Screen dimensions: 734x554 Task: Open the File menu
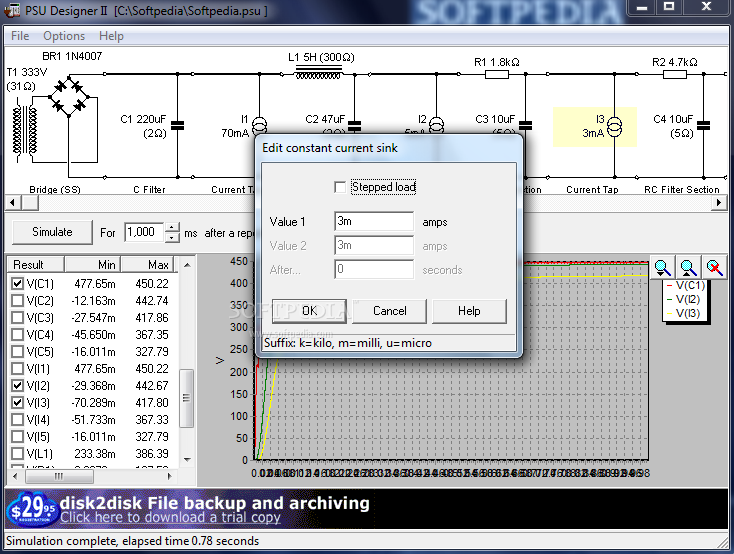pos(20,36)
